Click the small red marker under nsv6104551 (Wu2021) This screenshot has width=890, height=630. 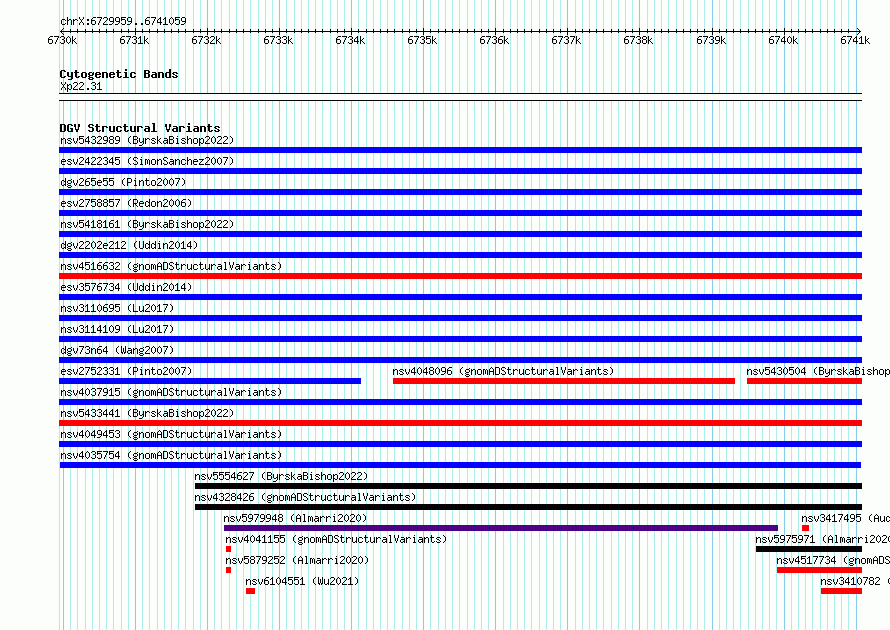[x=250, y=591]
